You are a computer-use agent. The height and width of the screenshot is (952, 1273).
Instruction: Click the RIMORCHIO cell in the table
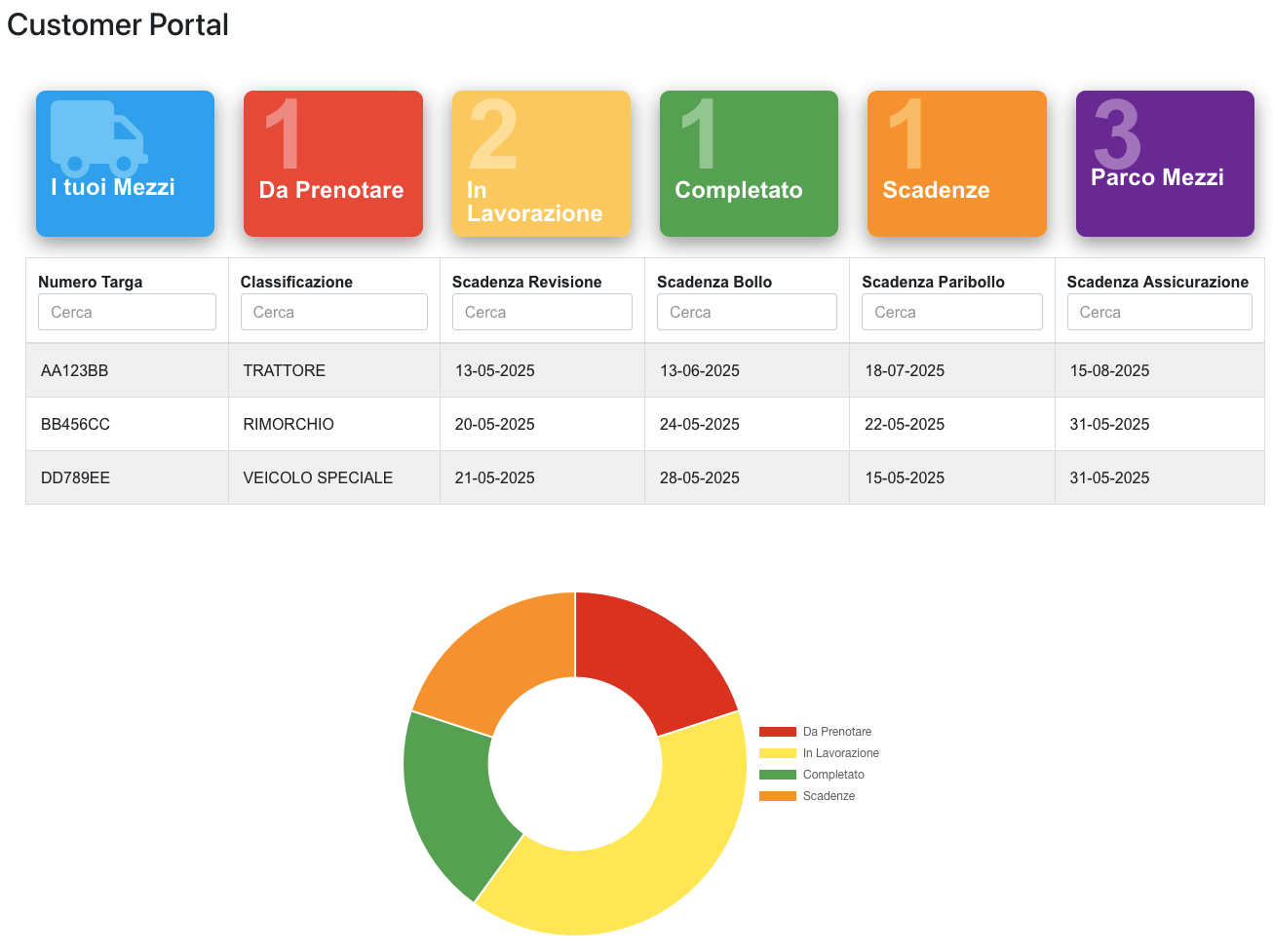289,424
